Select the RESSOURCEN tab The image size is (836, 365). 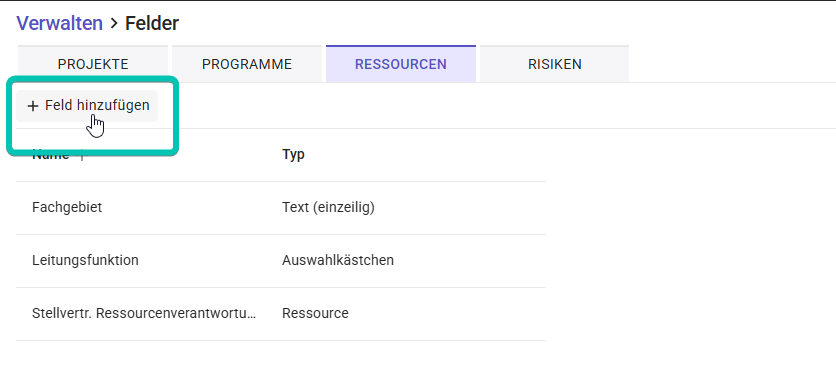click(x=401, y=64)
